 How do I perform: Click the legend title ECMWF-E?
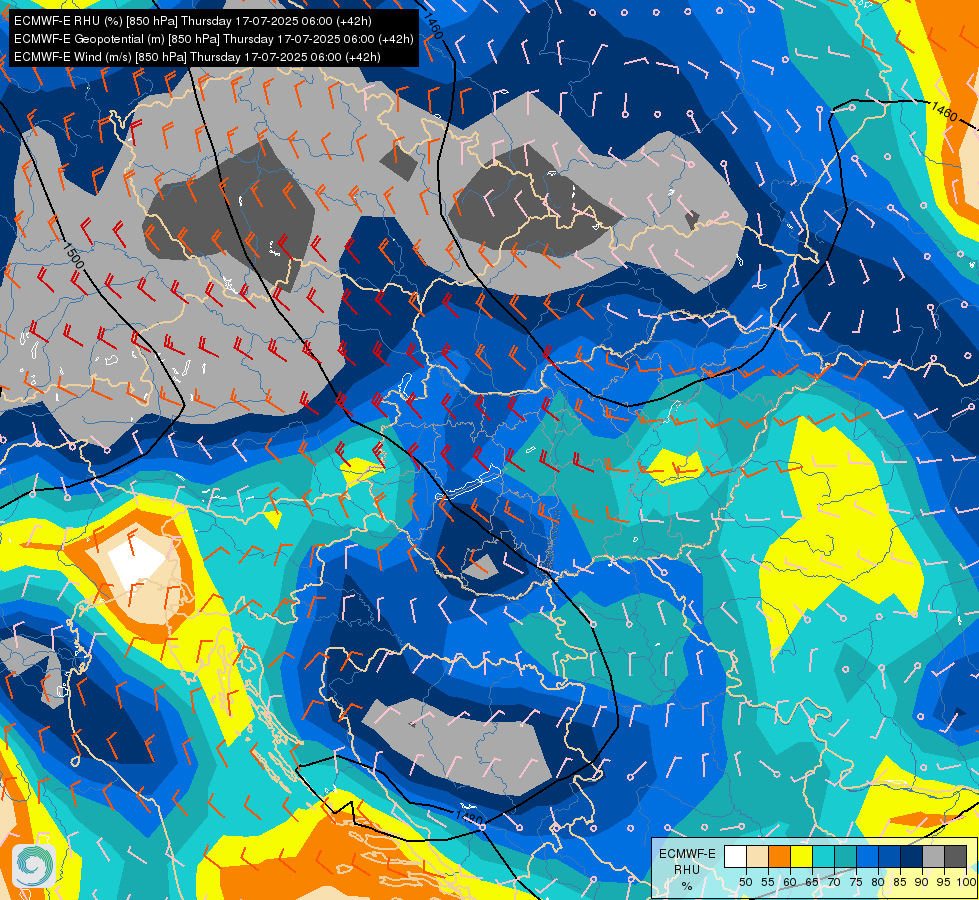(687, 854)
